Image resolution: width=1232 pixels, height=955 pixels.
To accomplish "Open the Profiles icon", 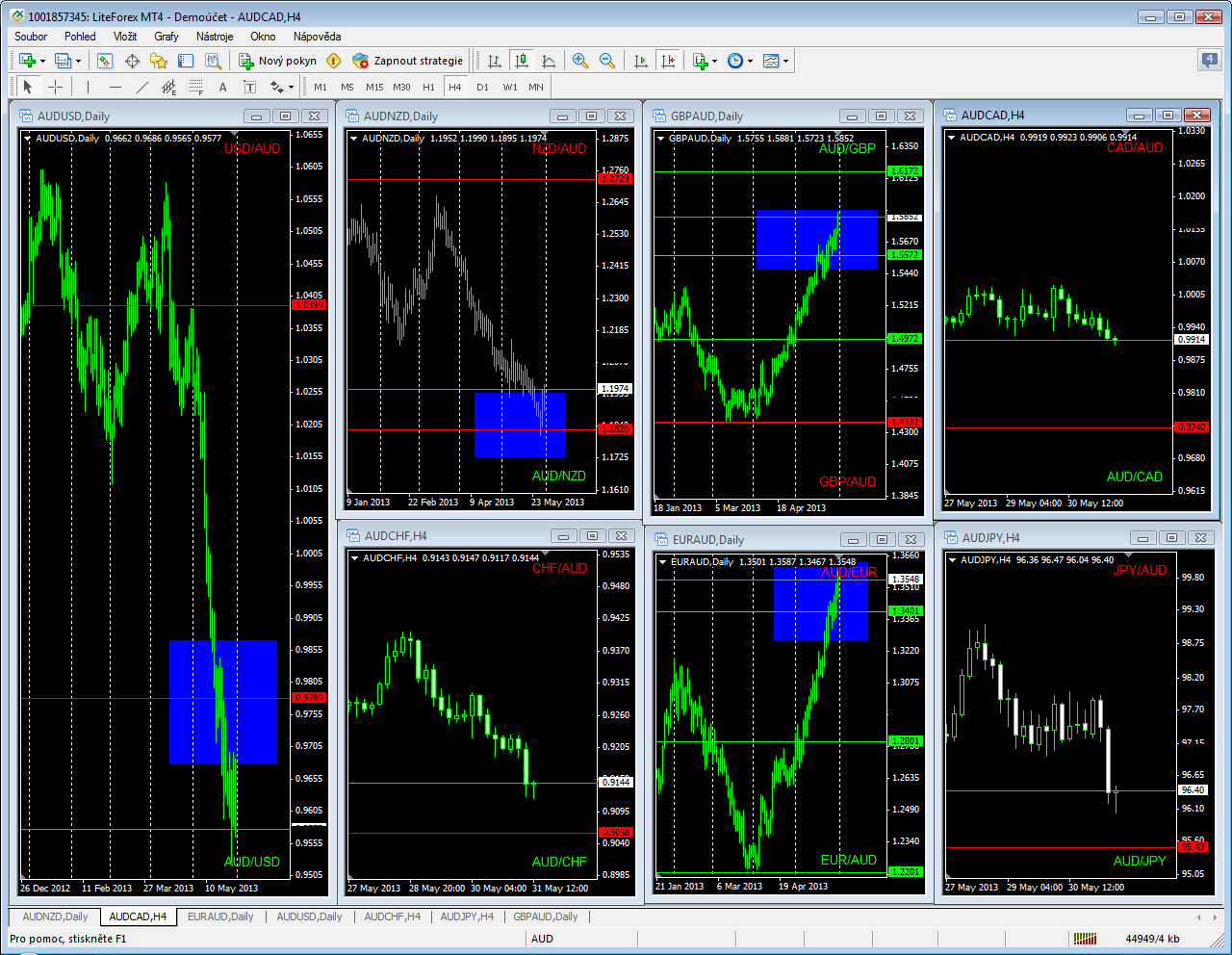I will [x=63, y=61].
